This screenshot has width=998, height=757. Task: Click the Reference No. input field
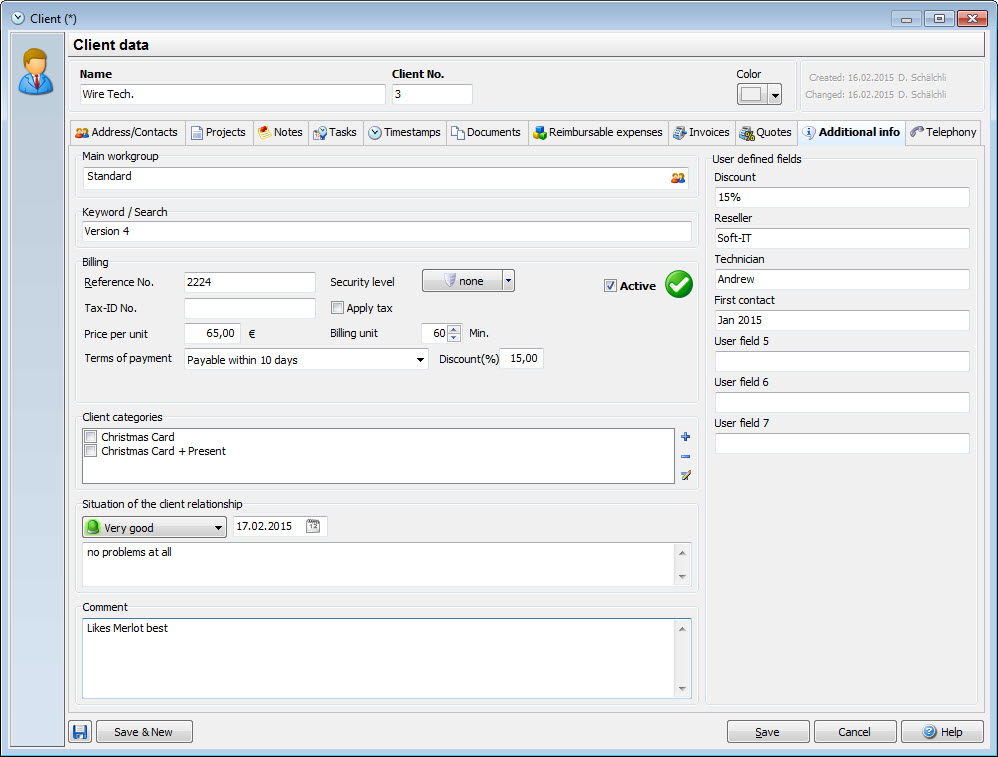pyautogui.click(x=250, y=282)
